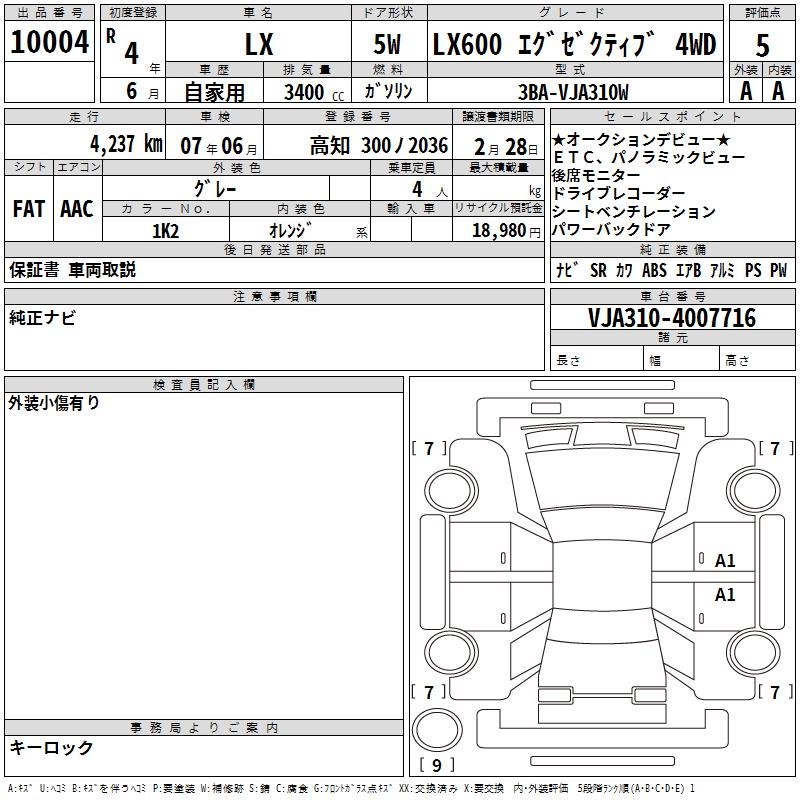800x800 pixels.
Task: Click the アルミ equipment code
Action: coord(722,270)
